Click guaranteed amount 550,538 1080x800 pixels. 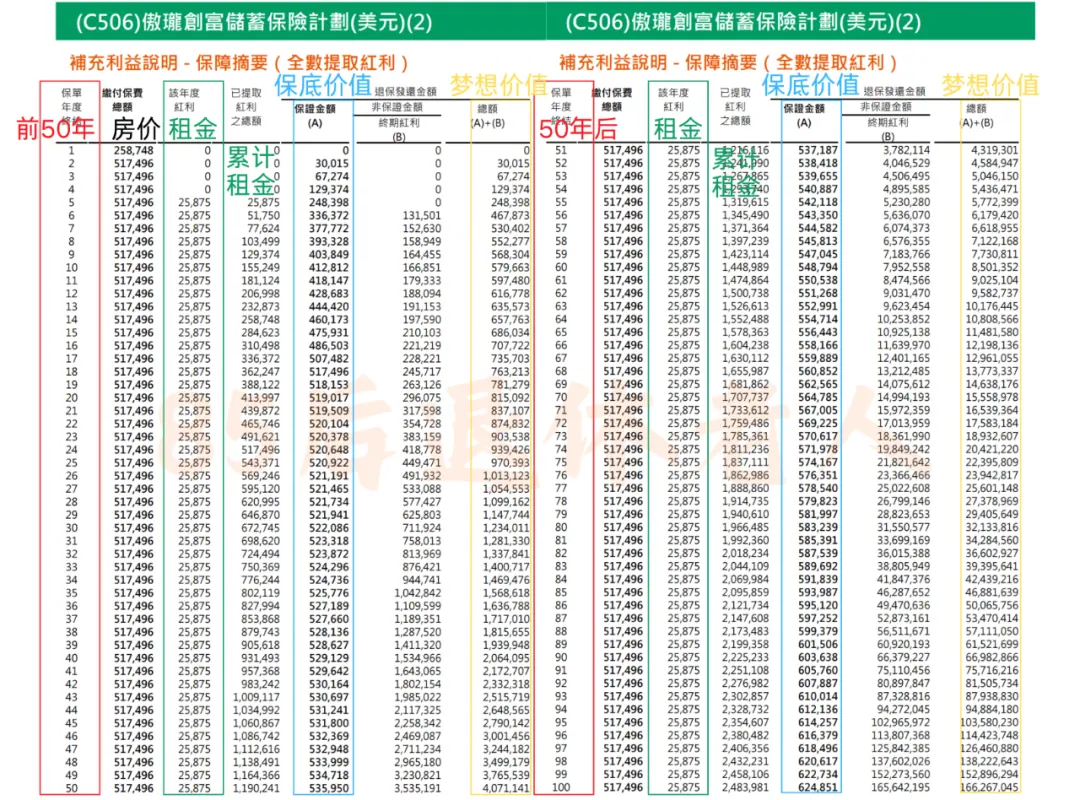pyautogui.click(x=818, y=281)
